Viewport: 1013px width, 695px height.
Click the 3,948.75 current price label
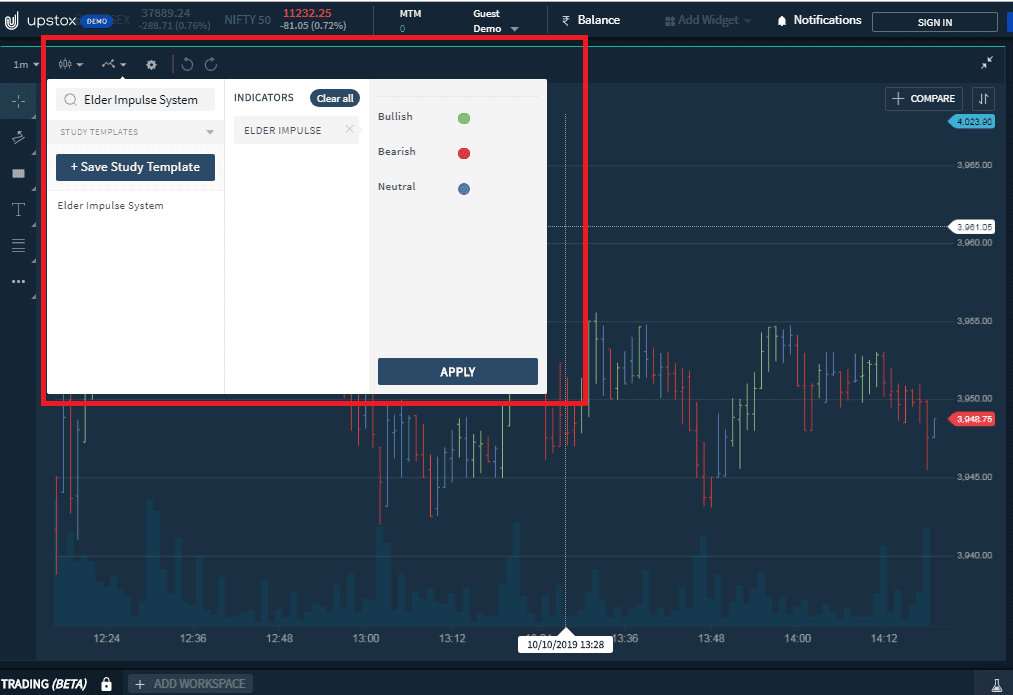[972, 419]
